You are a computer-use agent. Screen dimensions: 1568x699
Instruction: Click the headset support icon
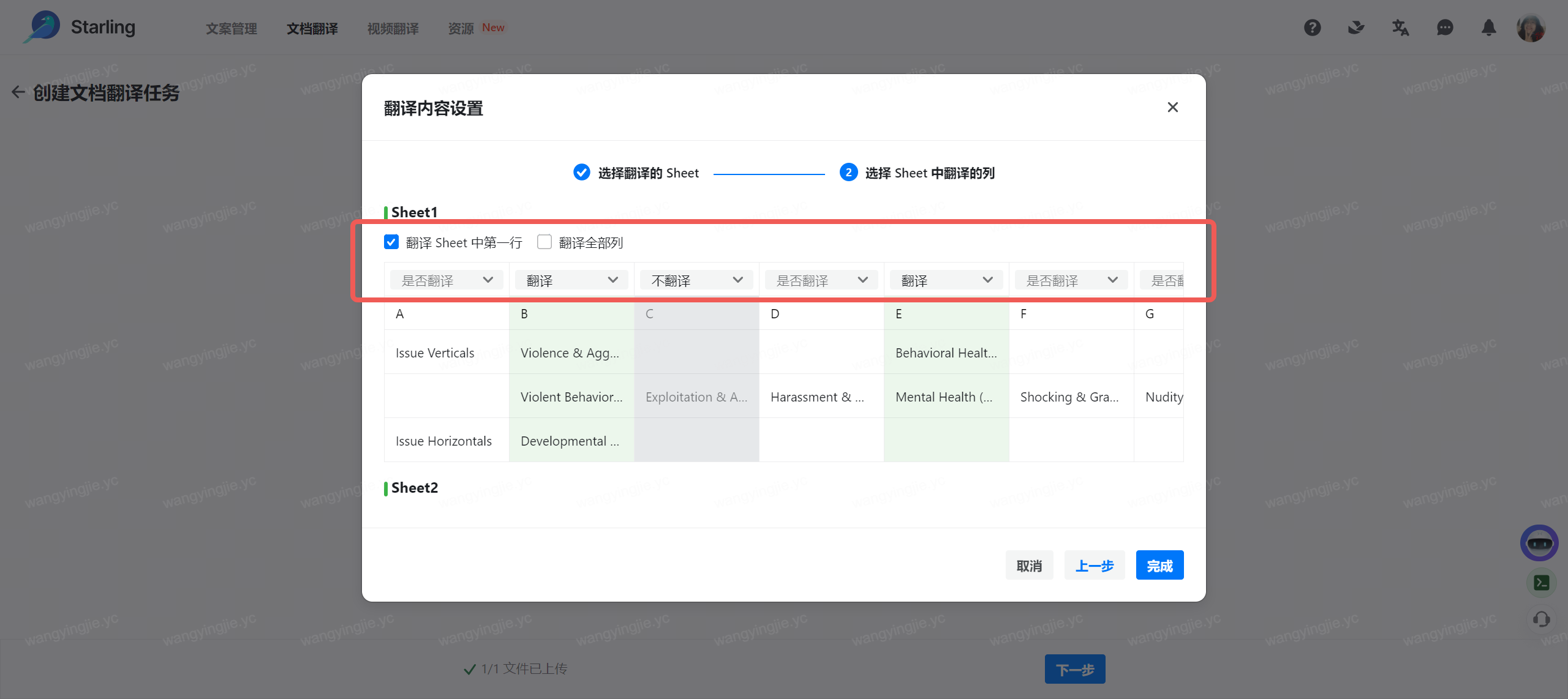(1542, 619)
